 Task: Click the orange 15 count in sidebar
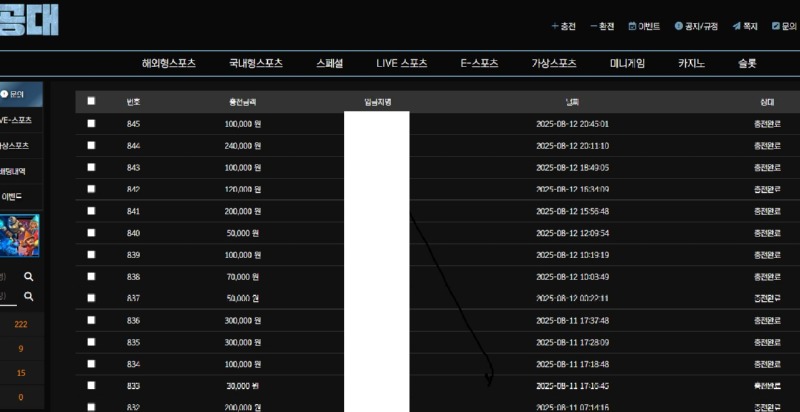(21, 373)
